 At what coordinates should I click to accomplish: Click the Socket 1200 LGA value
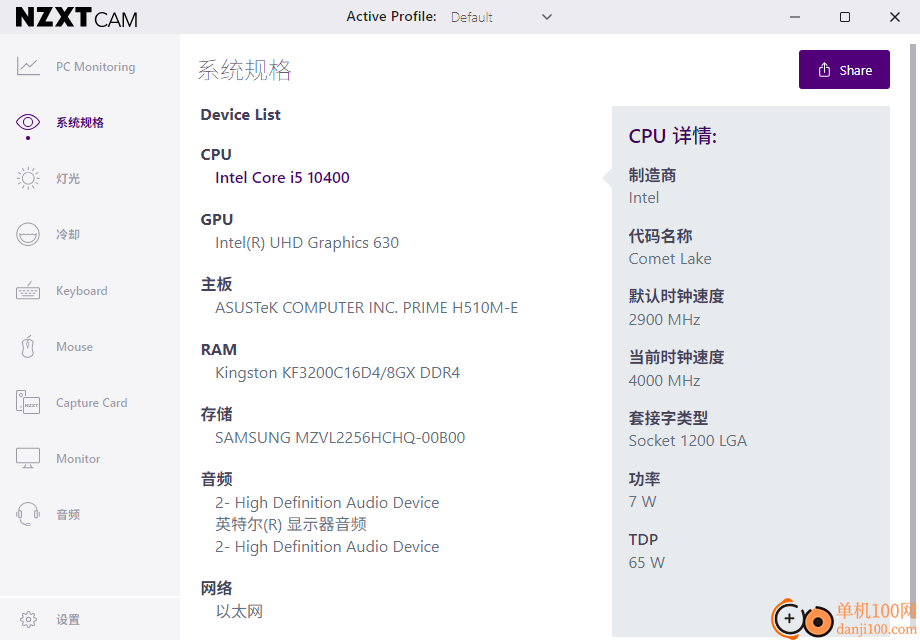[688, 441]
